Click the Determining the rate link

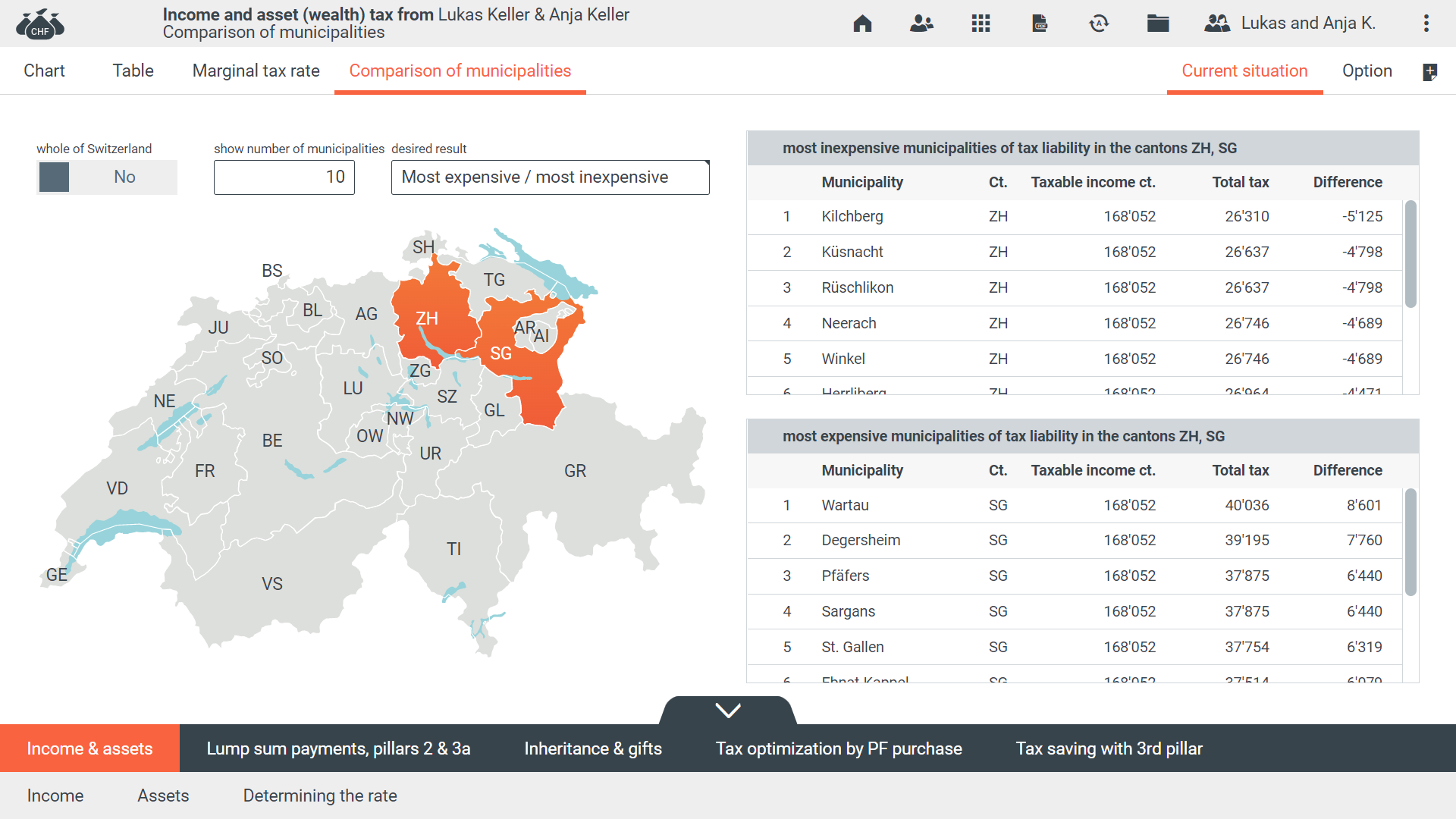pos(319,795)
